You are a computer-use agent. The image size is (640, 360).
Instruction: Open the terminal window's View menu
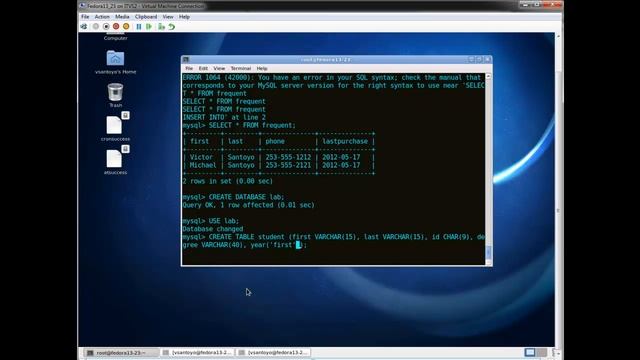pyautogui.click(x=219, y=68)
